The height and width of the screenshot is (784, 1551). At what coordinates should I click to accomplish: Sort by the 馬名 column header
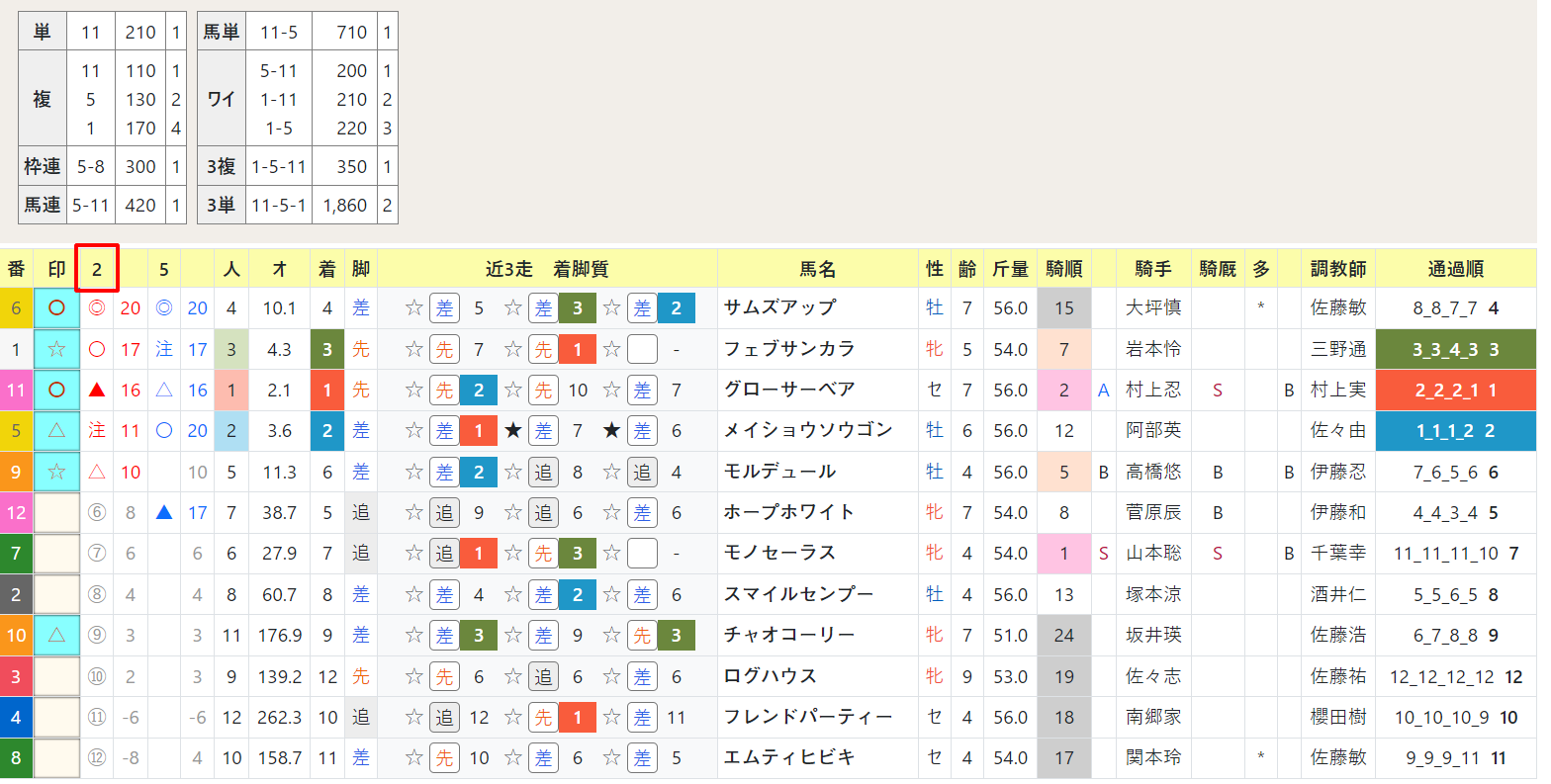tap(818, 269)
